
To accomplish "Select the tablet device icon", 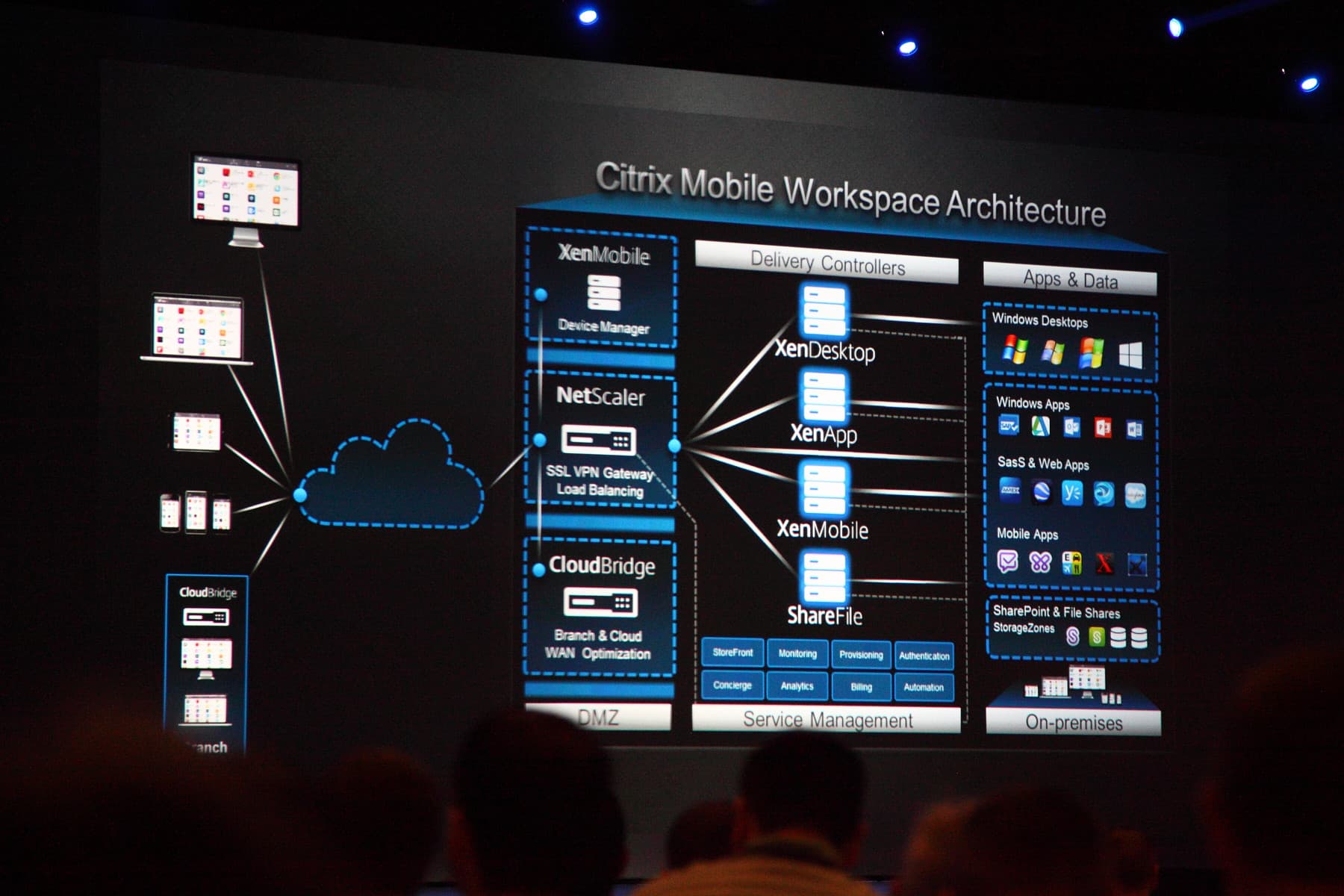I will 196,432.
